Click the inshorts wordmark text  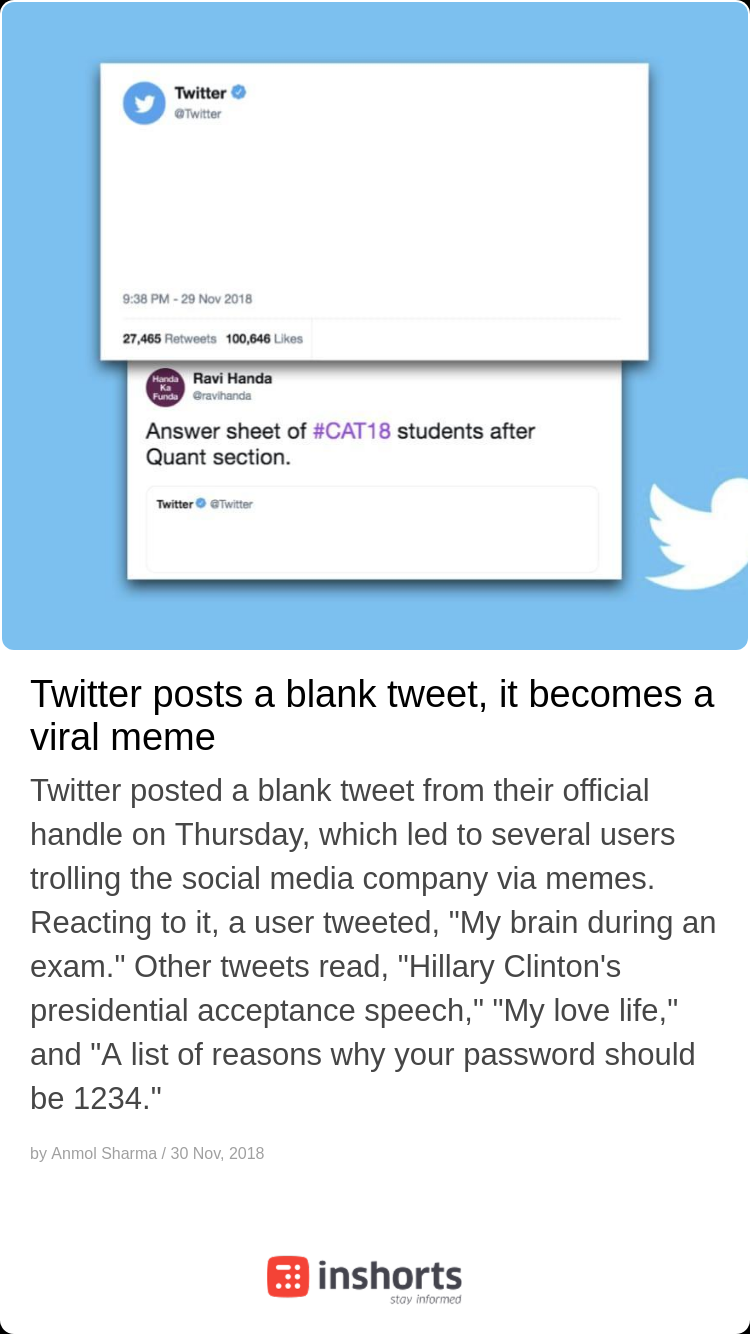(x=390, y=1276)
